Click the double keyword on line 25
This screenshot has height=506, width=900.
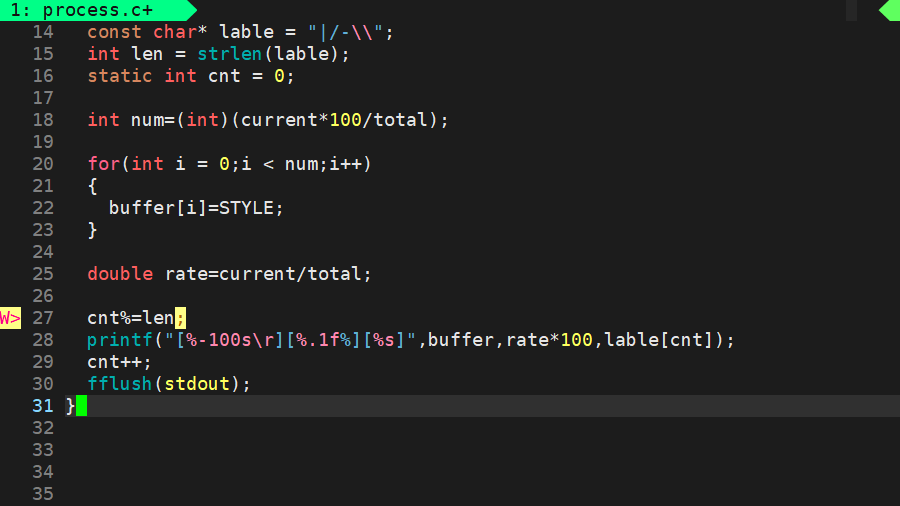pos(120,274)
